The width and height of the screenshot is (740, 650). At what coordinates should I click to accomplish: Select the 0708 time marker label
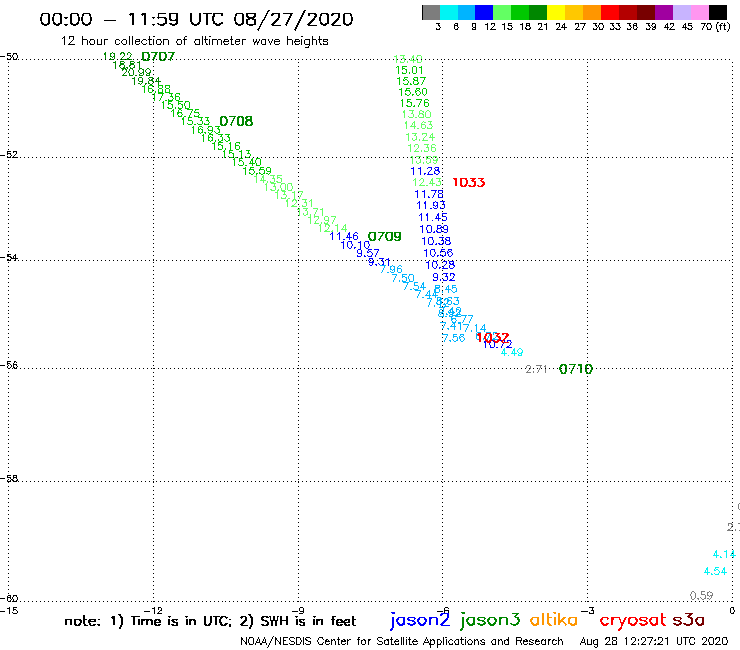click(236, 121)
